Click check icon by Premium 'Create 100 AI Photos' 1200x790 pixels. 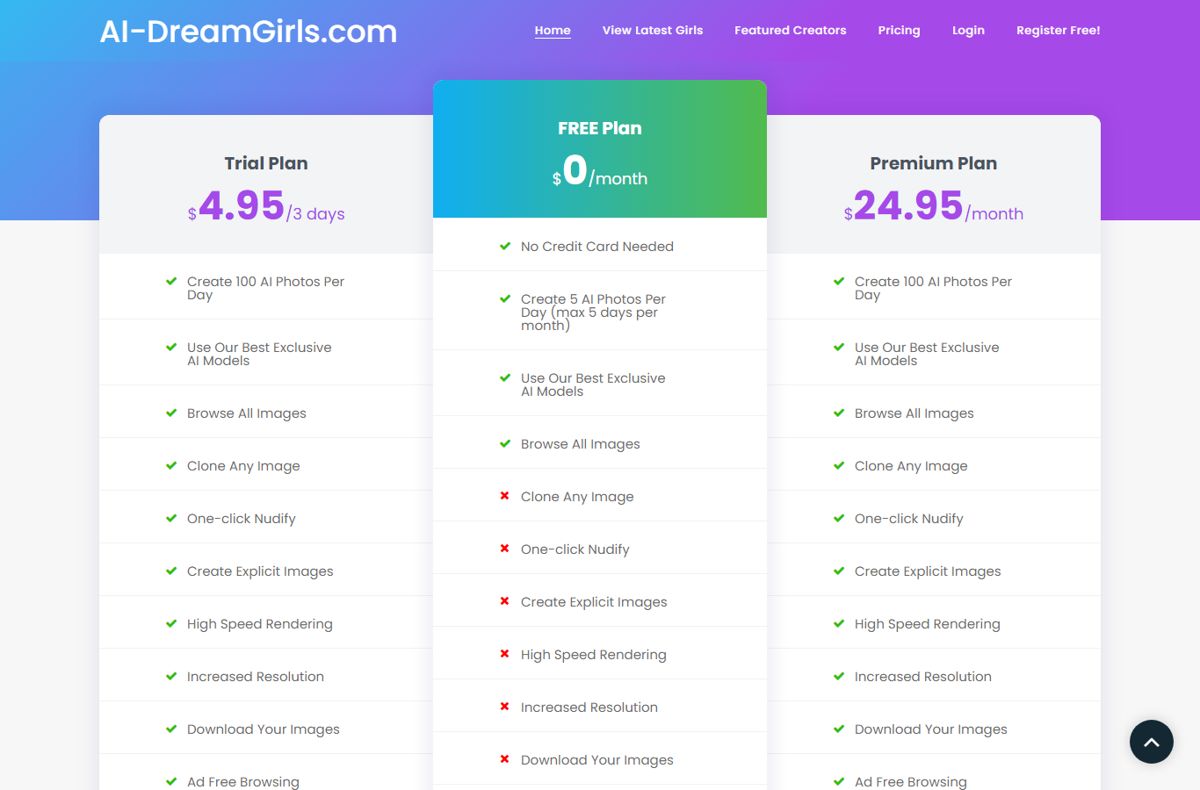point(839,281)
